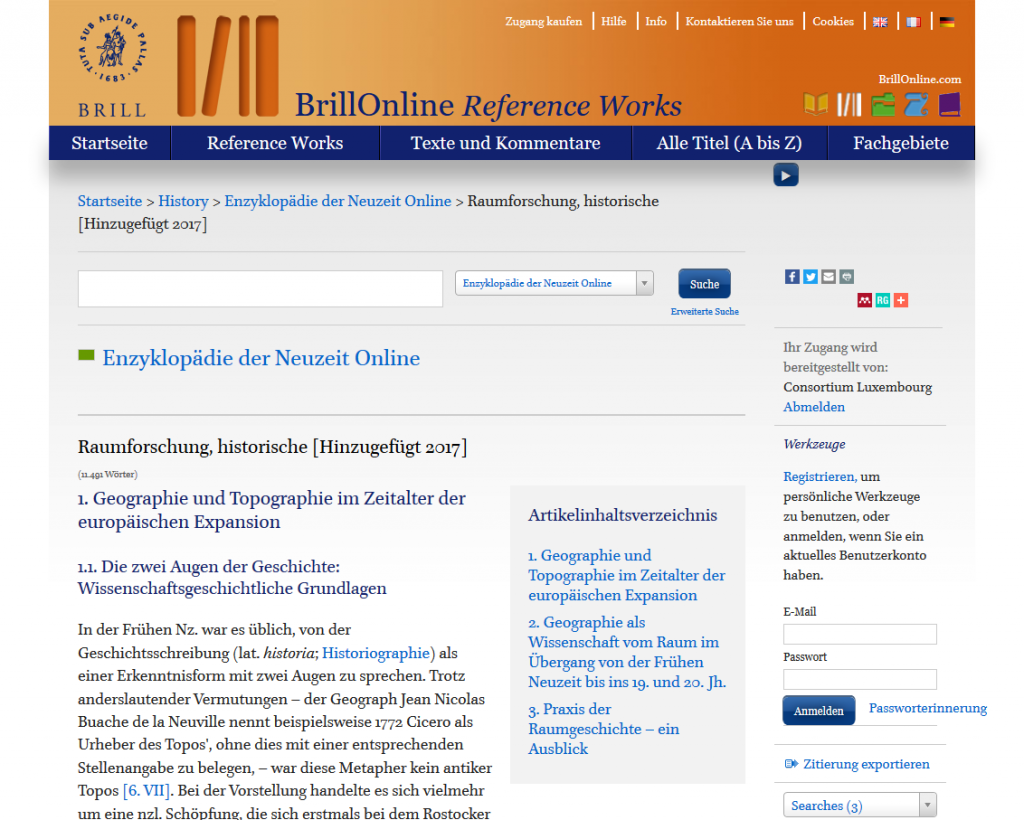The width and height of the screenshot is (1024, 820).
Task: Go to History in breadcrumb
Action: tap(183, 201)
